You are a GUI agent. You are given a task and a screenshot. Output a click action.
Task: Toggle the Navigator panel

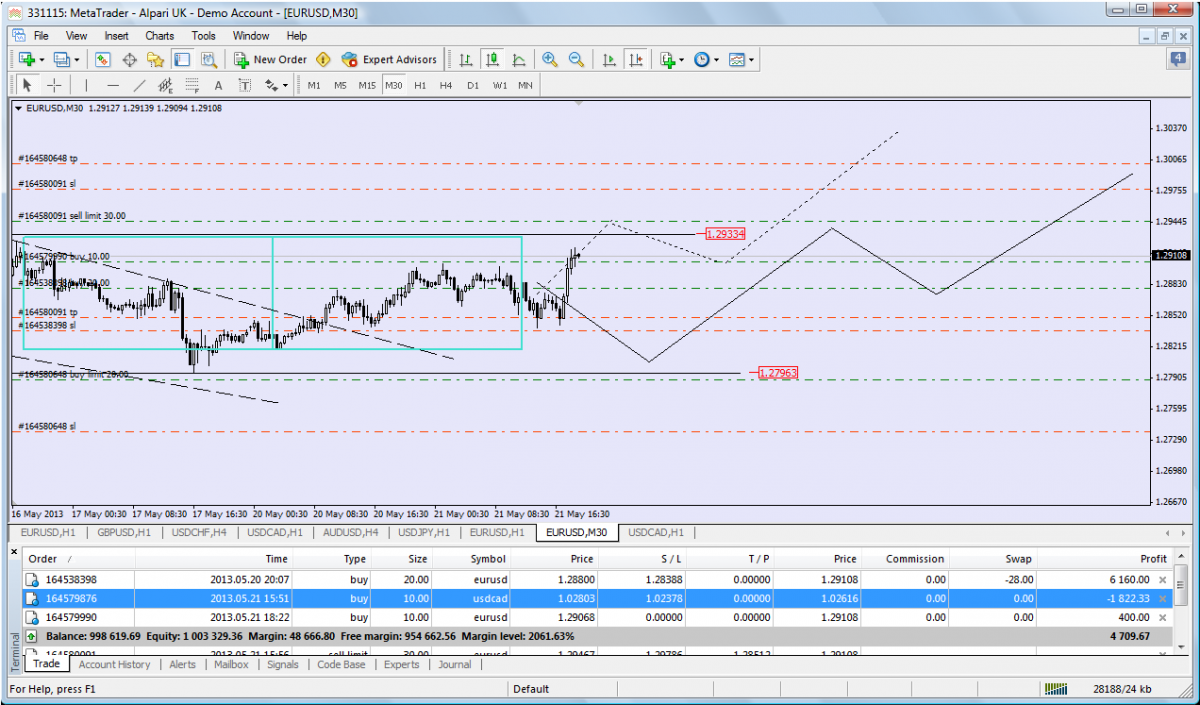155,60
